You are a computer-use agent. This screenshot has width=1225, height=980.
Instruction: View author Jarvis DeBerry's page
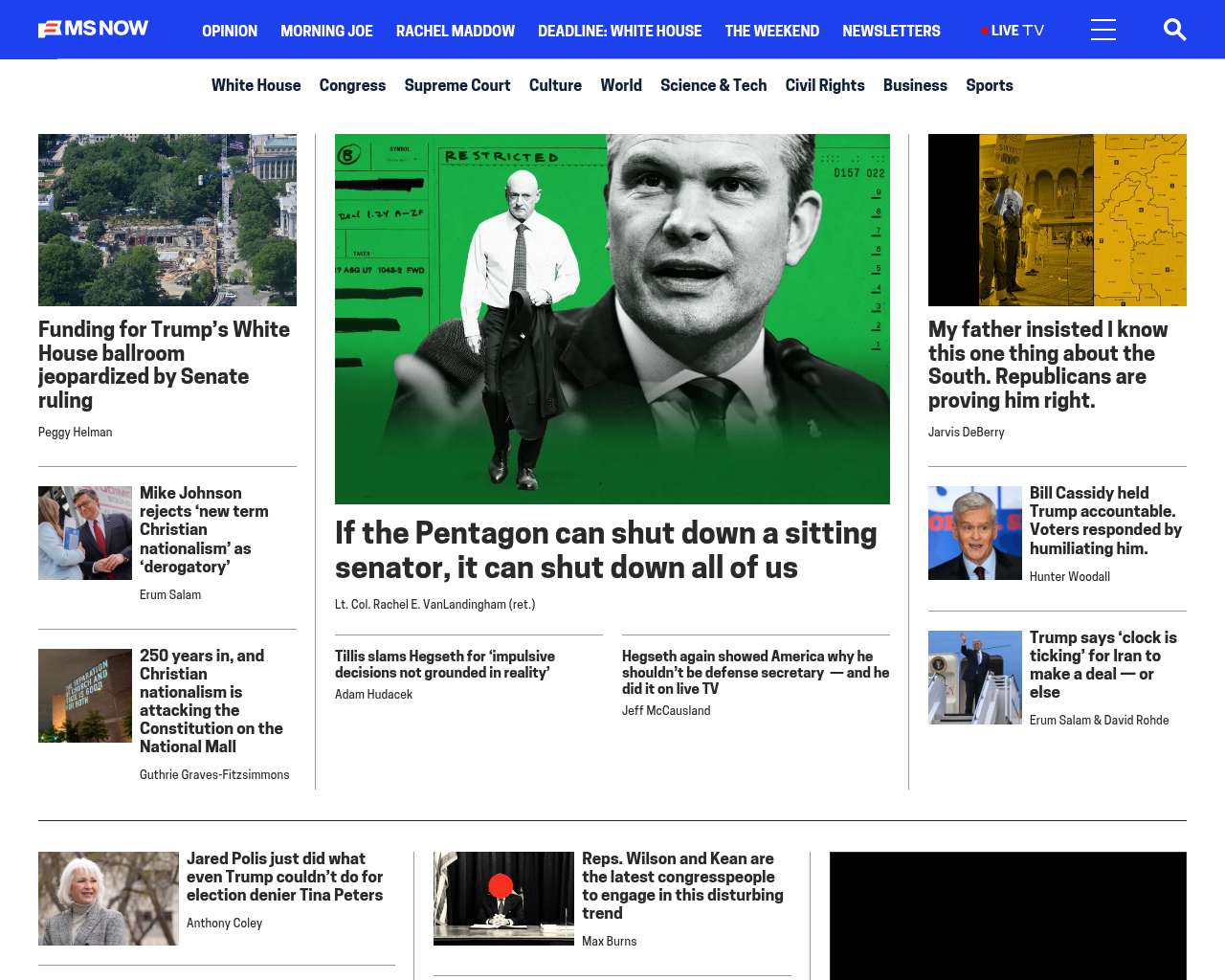point(967,433)
